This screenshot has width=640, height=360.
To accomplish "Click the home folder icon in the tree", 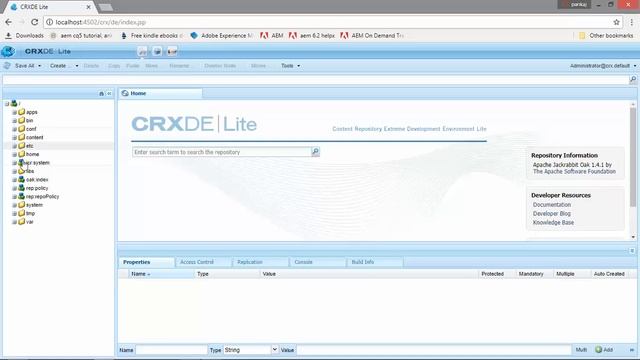I will point(22,154).
